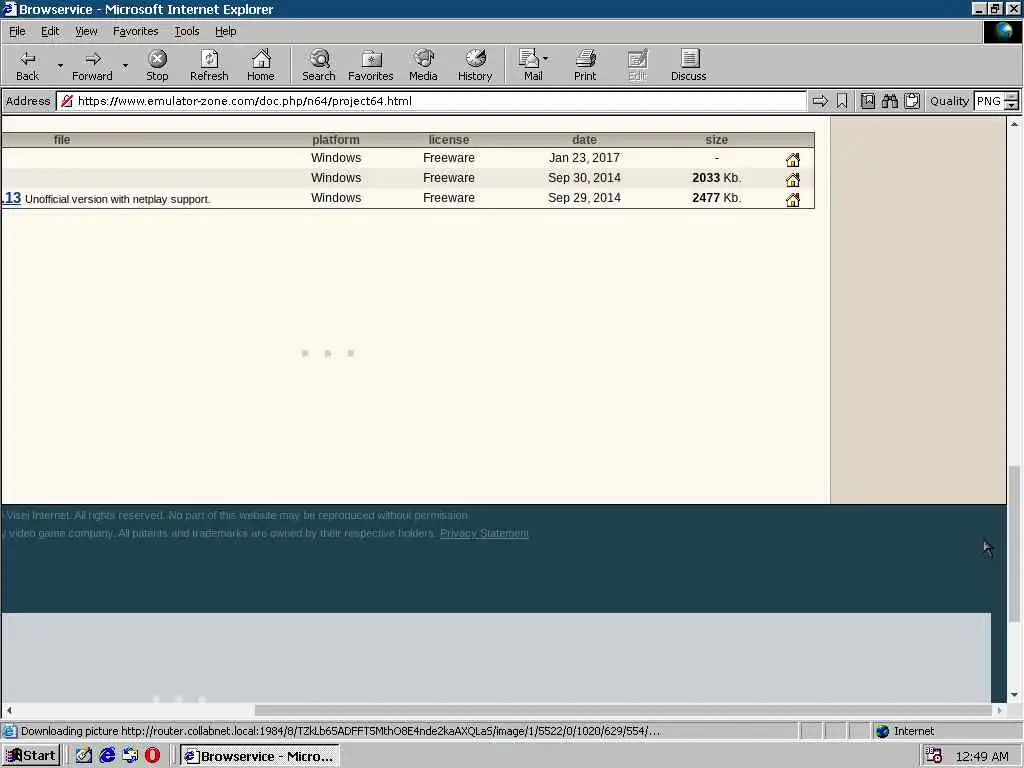Select the '2033 Kb.' size cell
Screen dimensions: 1024x768
(x=716, y=178)
